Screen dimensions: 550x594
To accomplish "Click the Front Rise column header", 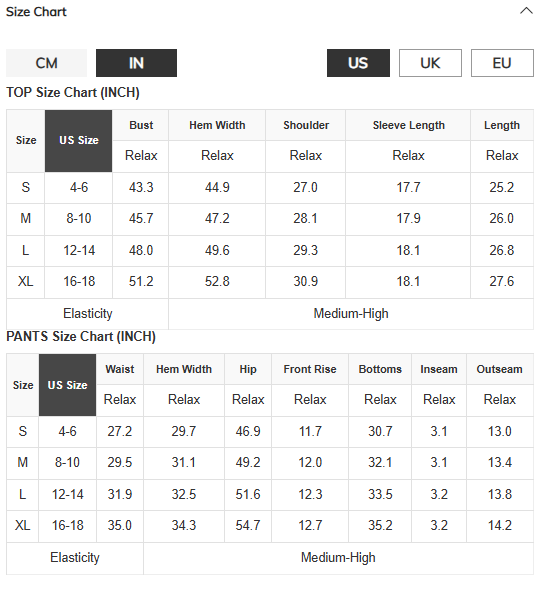I will [x=310, y=369].
